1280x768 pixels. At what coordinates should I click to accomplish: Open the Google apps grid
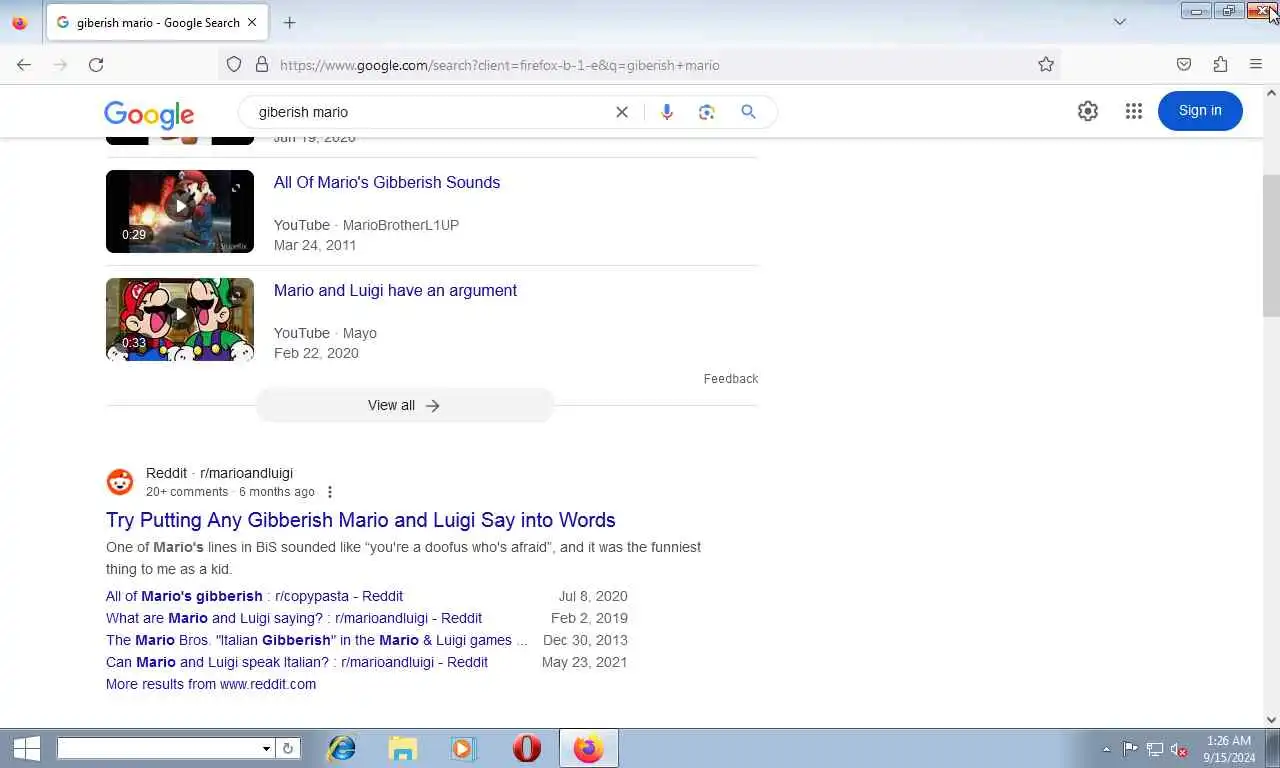(x=1133, y=111)
